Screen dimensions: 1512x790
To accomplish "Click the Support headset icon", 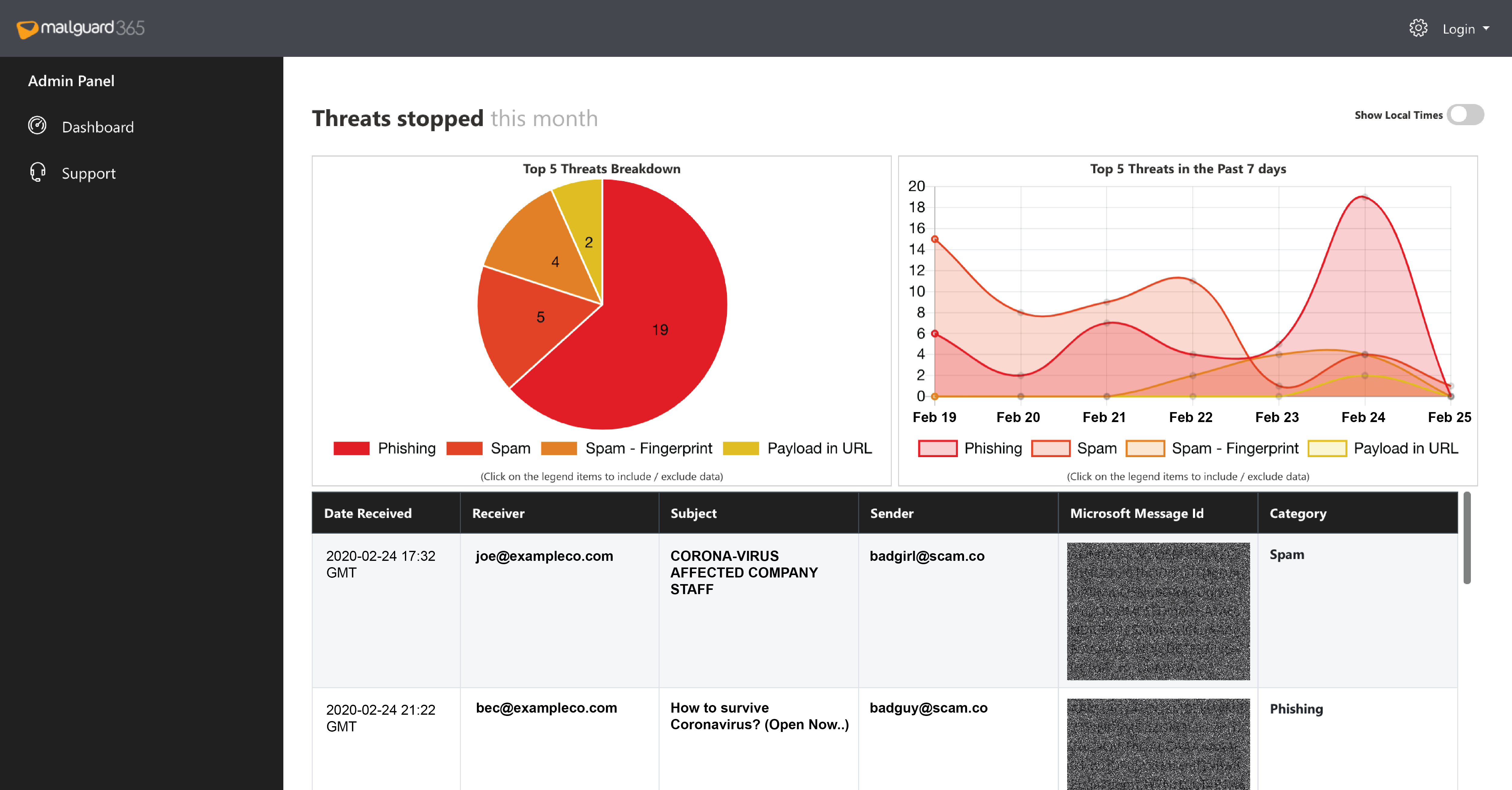I will click(37, 172).
